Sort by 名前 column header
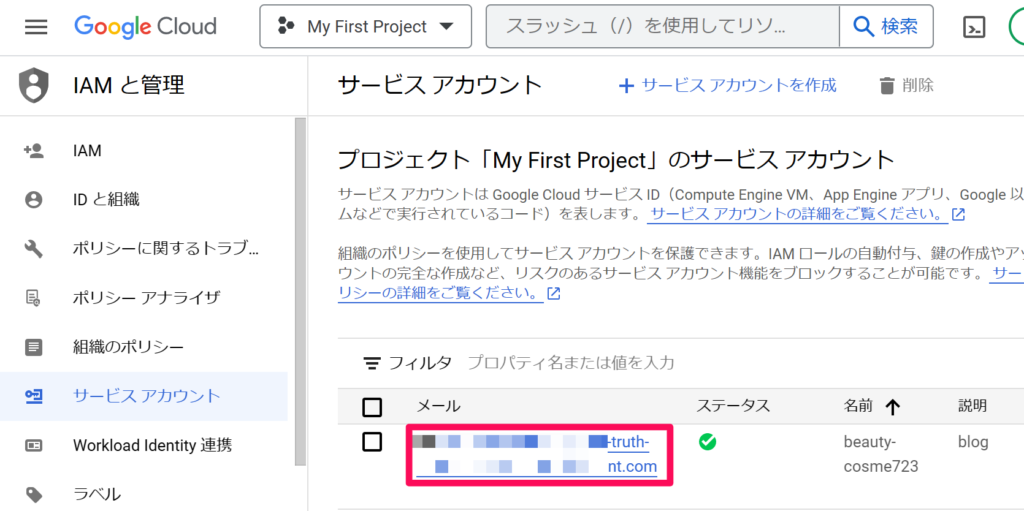 857,406
